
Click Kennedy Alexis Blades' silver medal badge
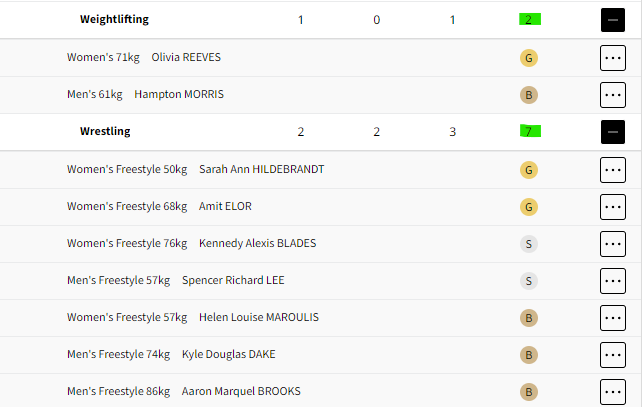point(529,244)
